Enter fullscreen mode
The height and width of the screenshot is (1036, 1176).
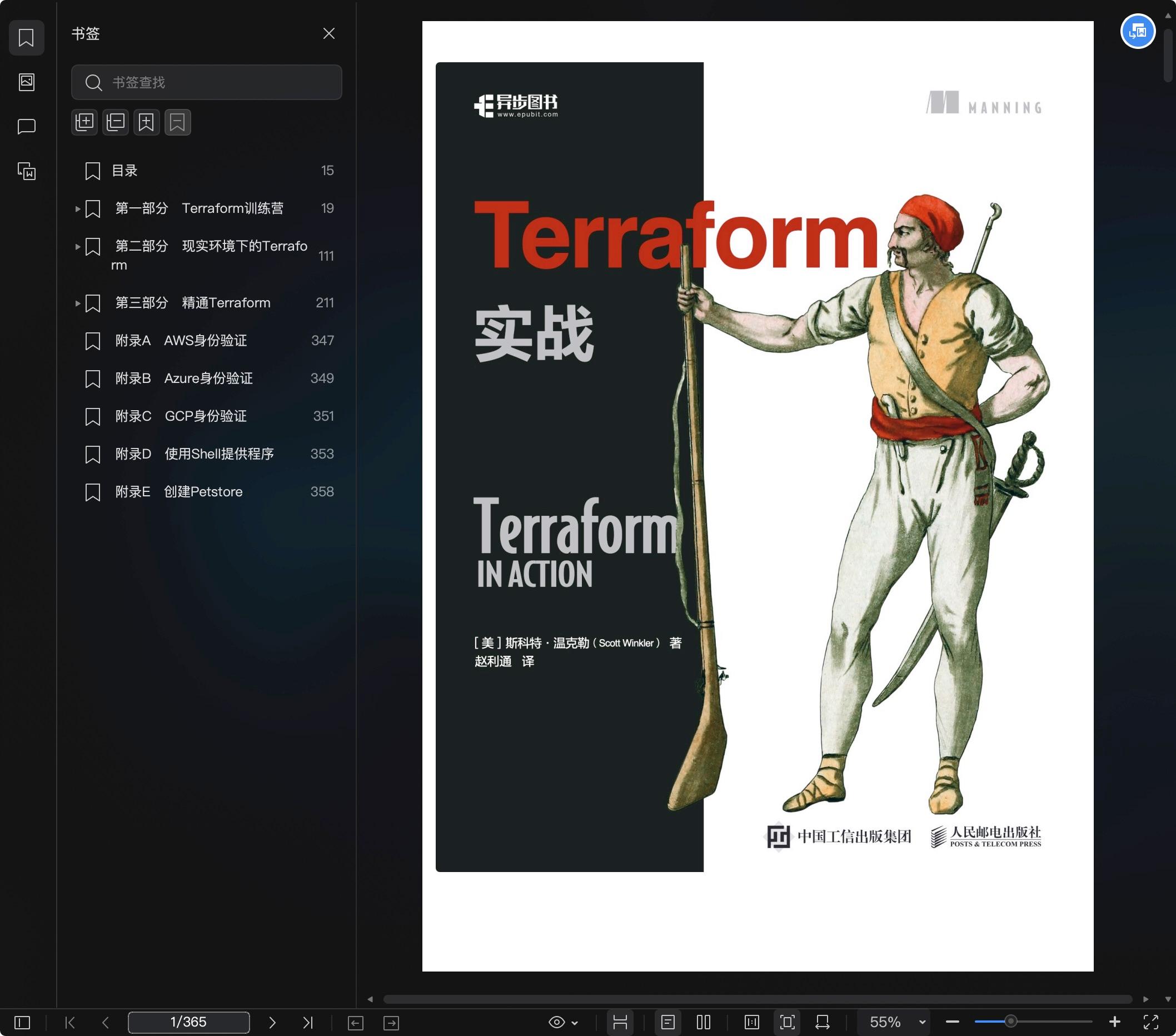click(1150, 1022)
